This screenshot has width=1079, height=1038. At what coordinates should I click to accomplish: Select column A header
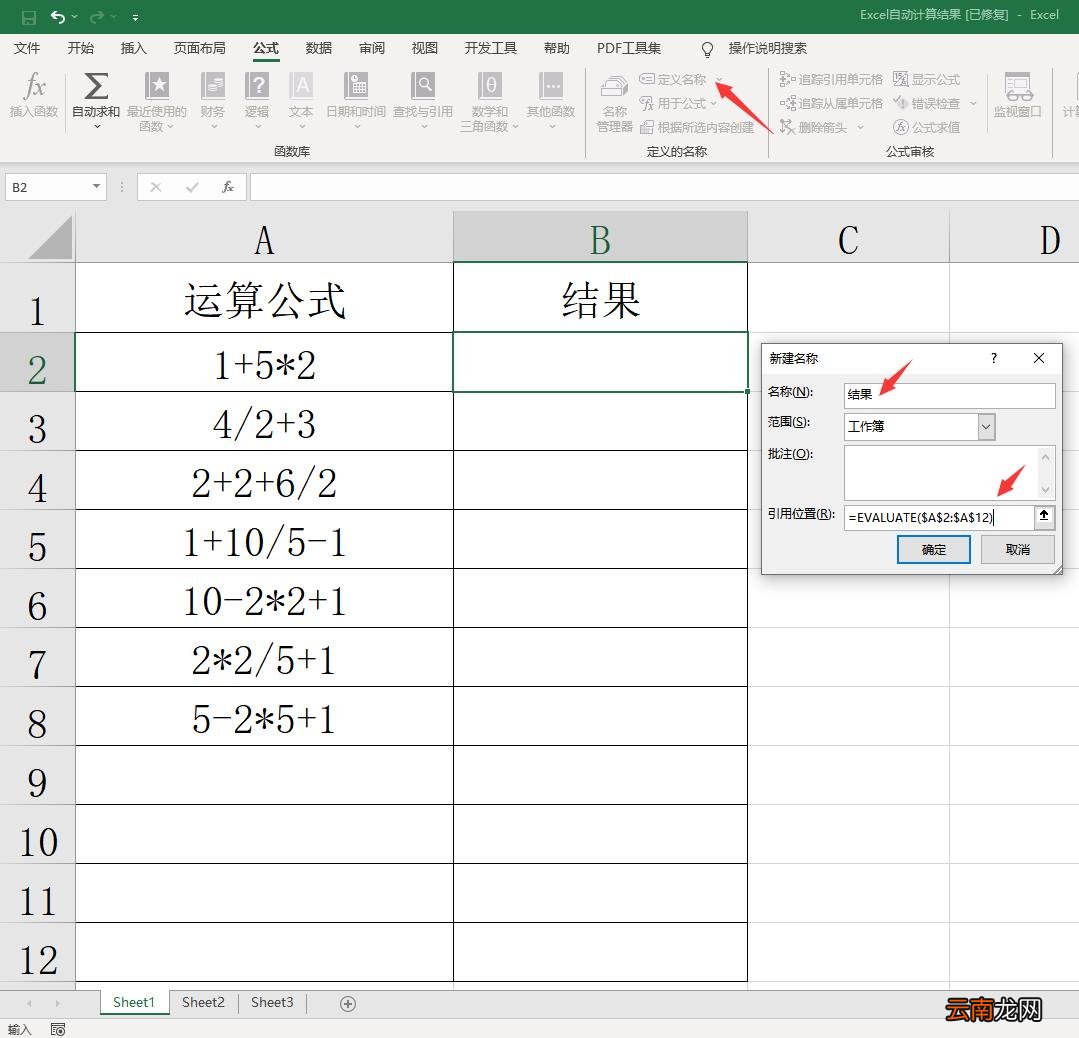[x=264, y=237]
